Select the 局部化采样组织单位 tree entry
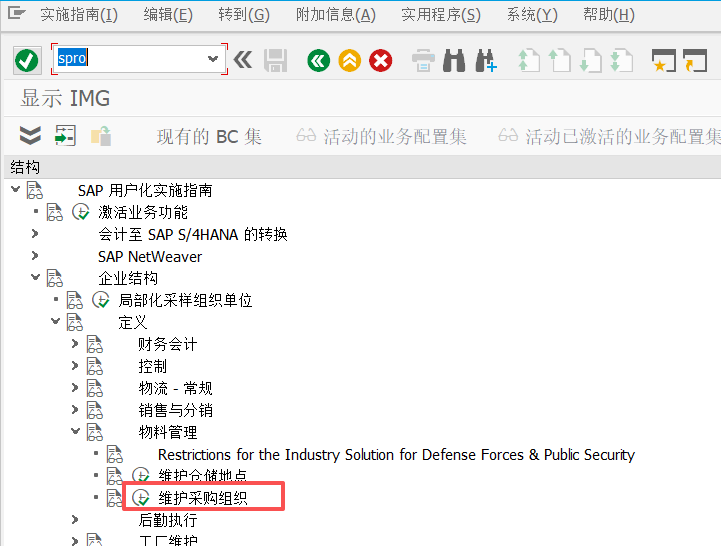Image resolution: width=721 pixels, height=546 pixels. click(x=185, y=300)
